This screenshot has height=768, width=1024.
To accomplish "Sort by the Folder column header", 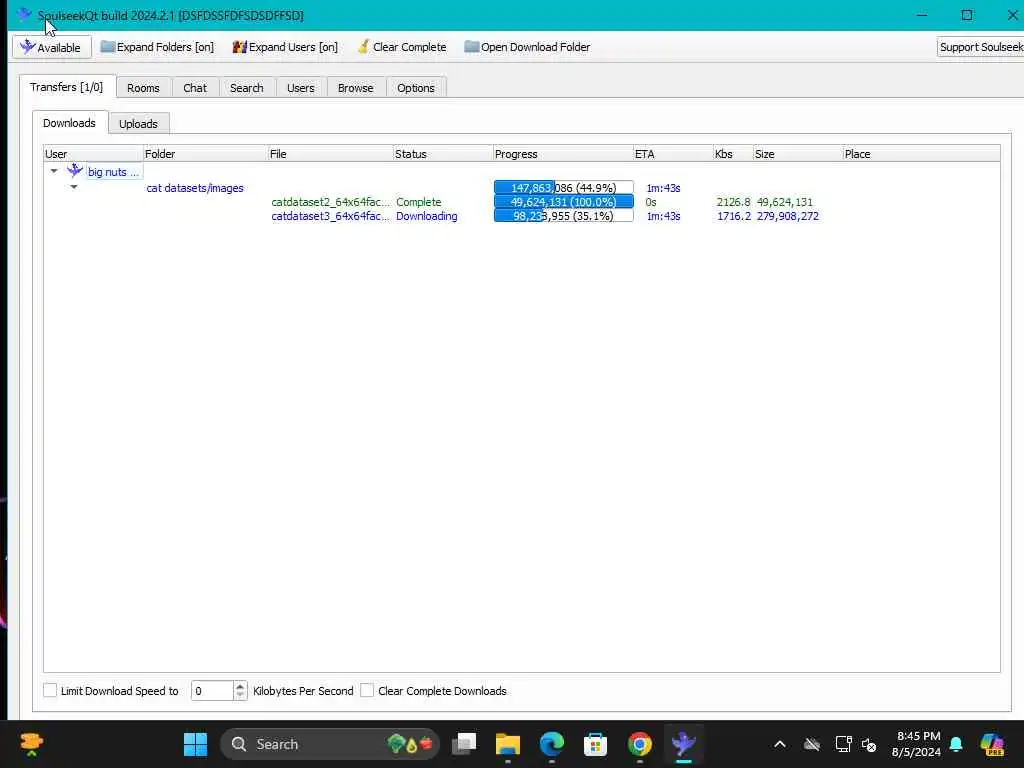I will [x=205, y=154].
